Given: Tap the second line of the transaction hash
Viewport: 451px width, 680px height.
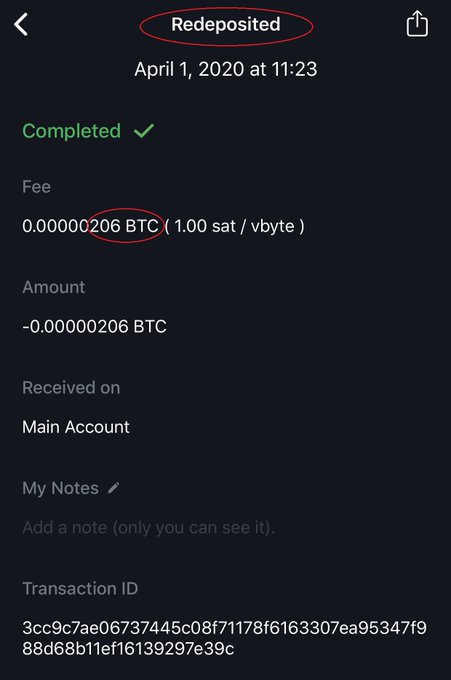Looking at the screenshot, I should 128,649.
